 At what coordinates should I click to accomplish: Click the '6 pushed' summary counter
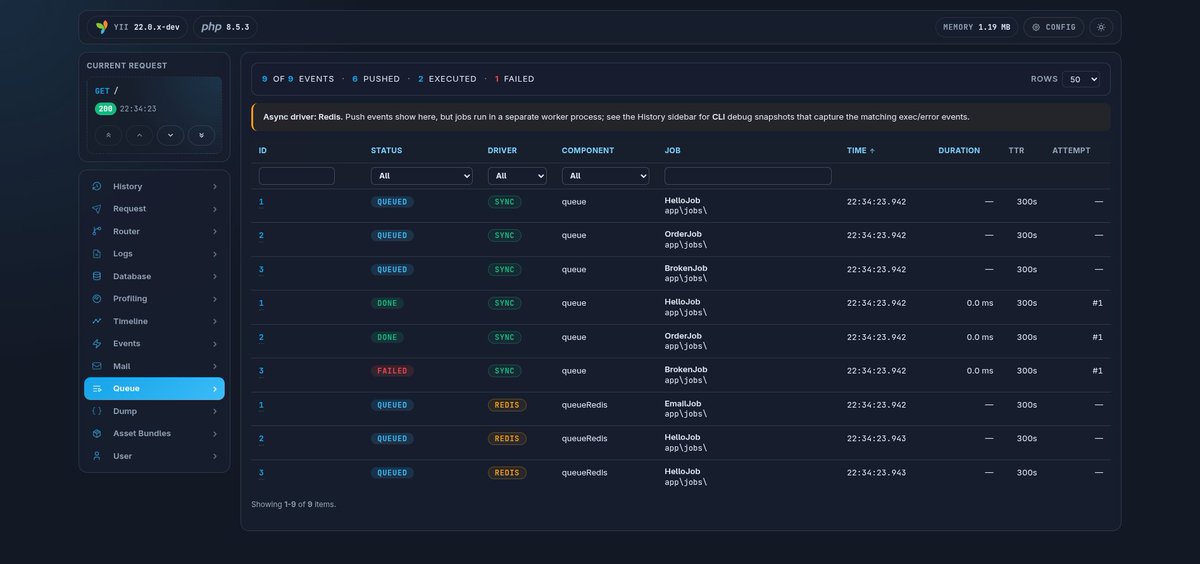point(376,79)
